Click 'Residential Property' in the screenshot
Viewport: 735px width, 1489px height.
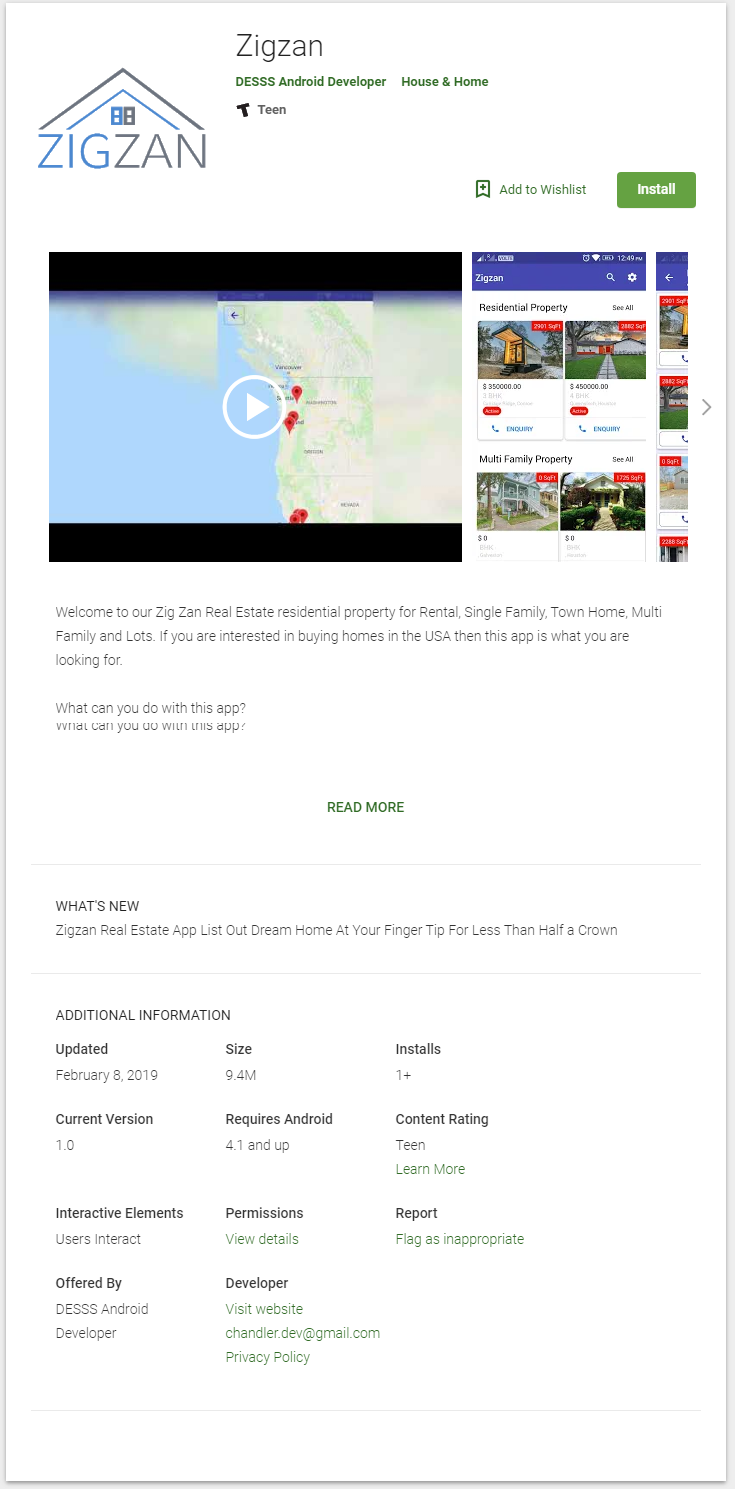[523, 307]
